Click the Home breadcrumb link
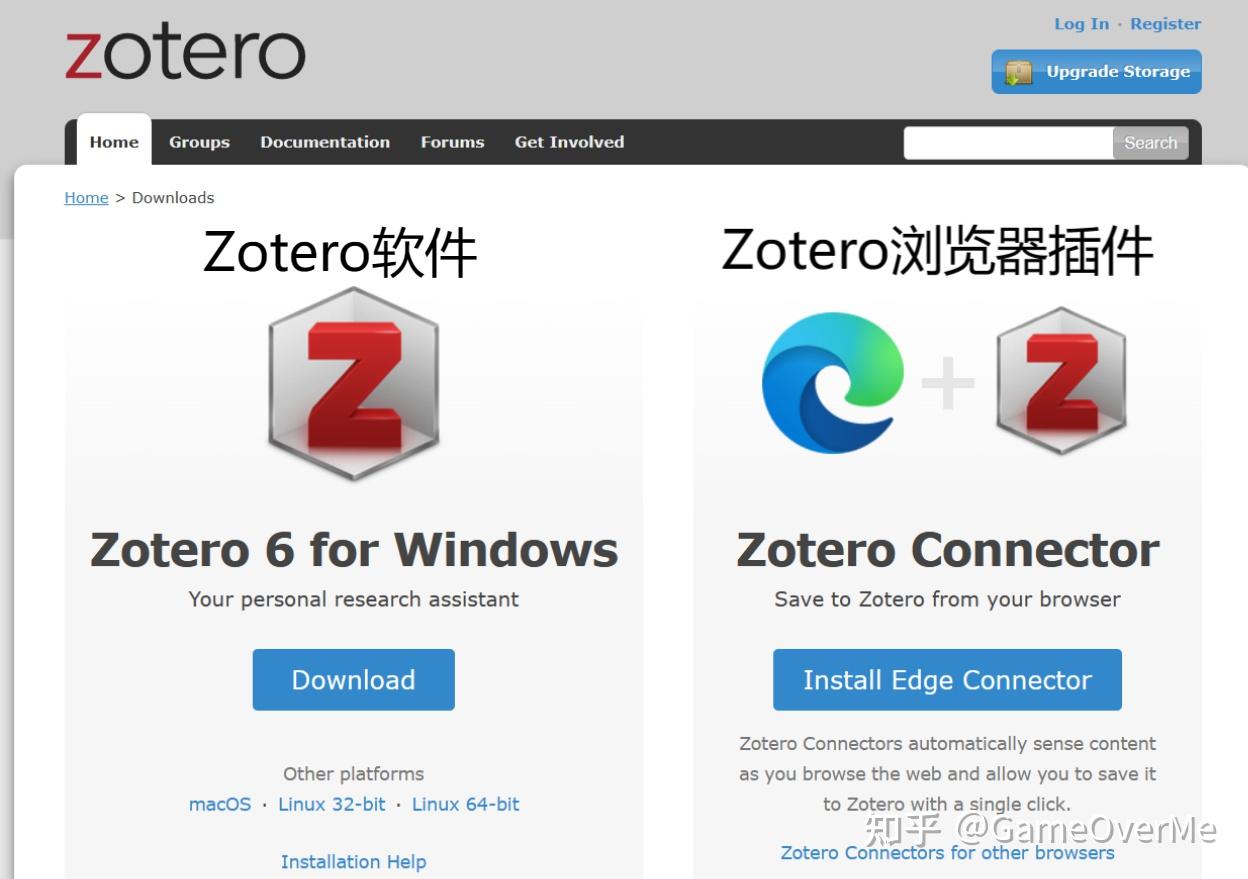 pyautogui.click(x=86, y=197)
